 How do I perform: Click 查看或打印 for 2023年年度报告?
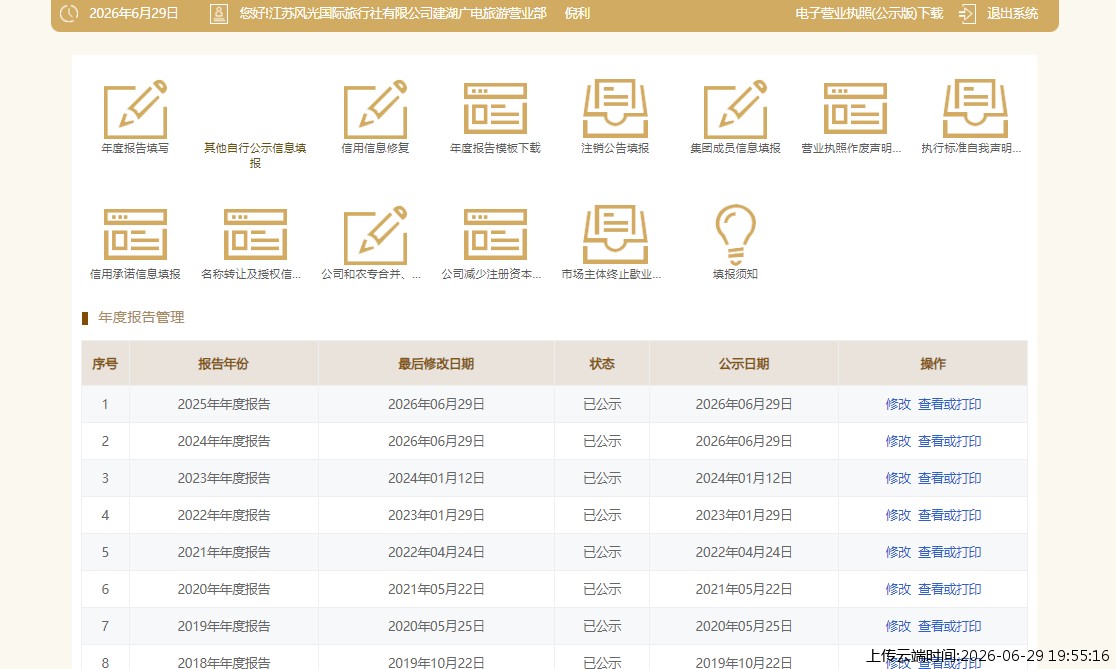[949, 478]
